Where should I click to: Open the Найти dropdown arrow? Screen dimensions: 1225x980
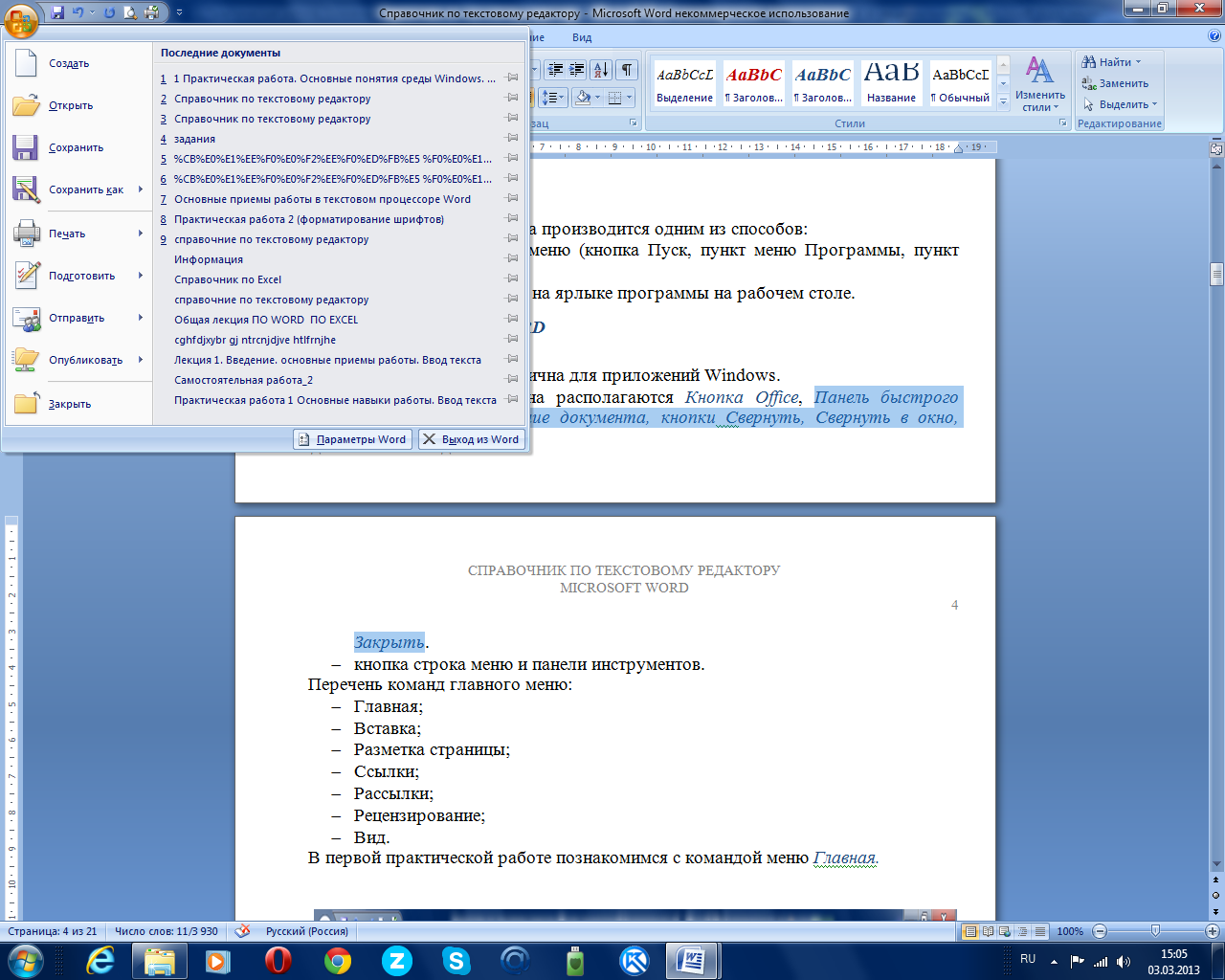tap(1139, 62)
